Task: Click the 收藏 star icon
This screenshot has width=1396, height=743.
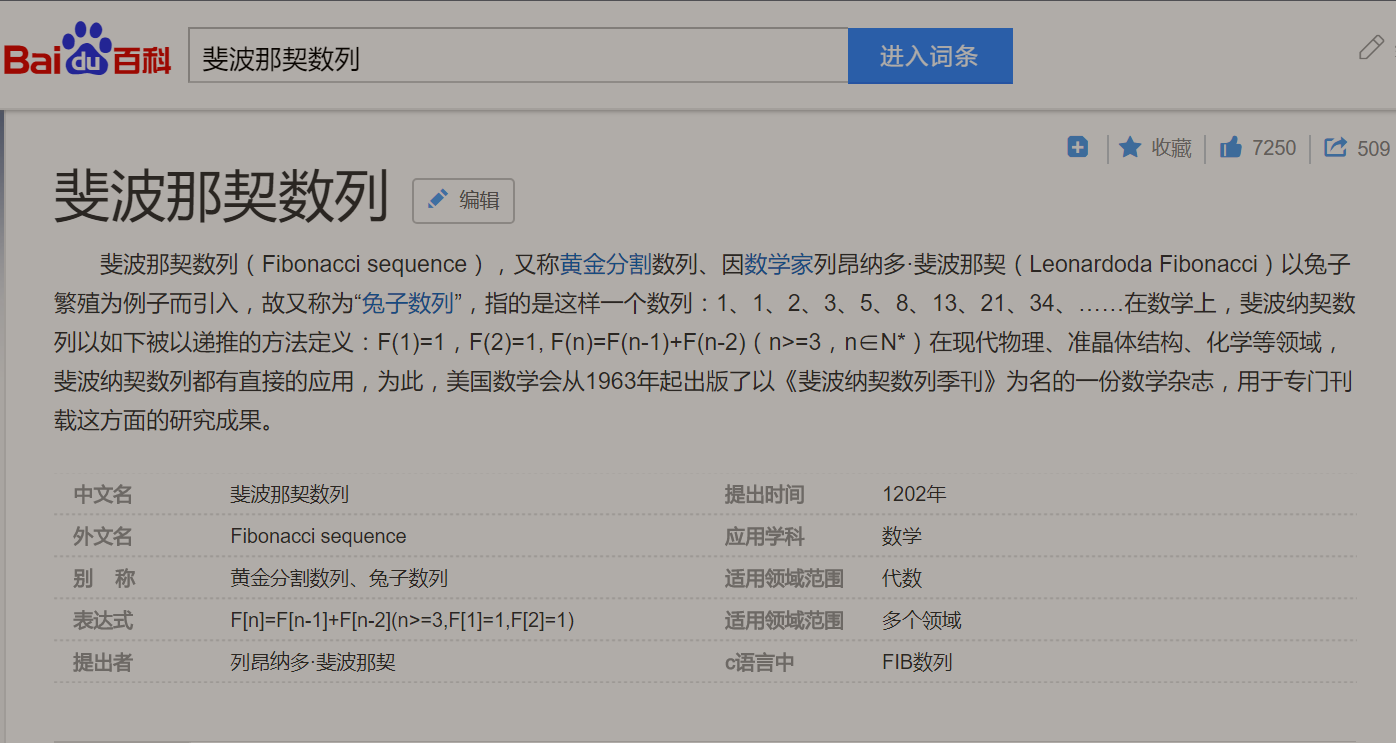Action: pos(1130,148)
